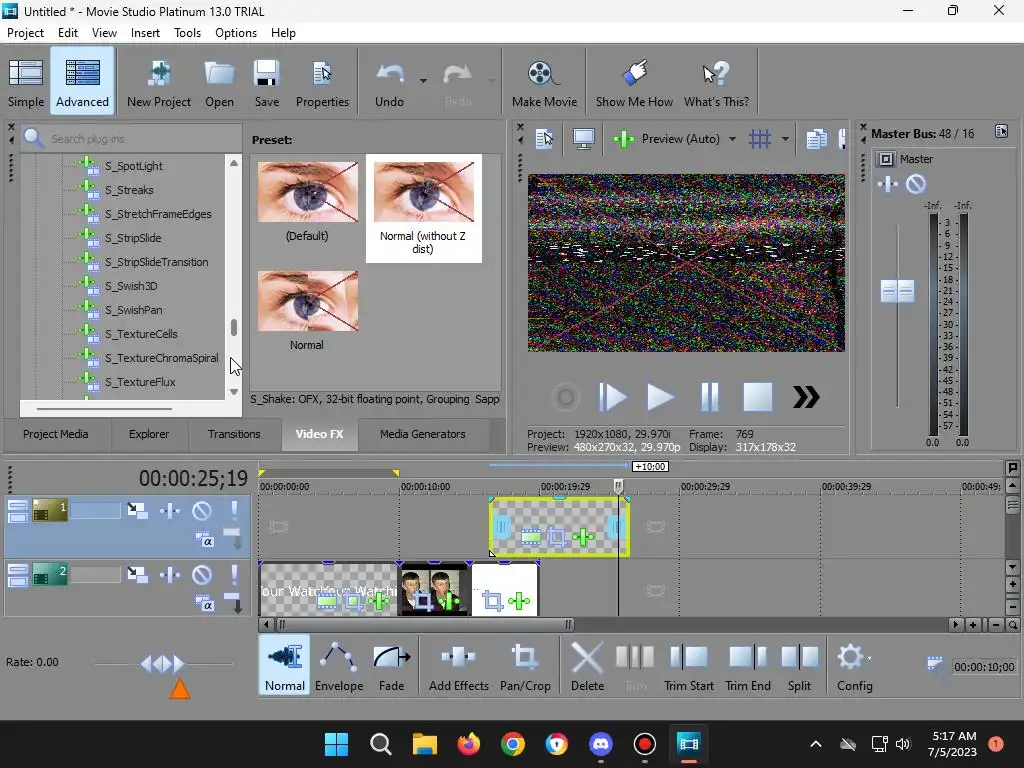The height and width of the screenshot is (768, 1024).
Task: Open the Preview (Auto) quality dropdown
Action: (732, 139)
